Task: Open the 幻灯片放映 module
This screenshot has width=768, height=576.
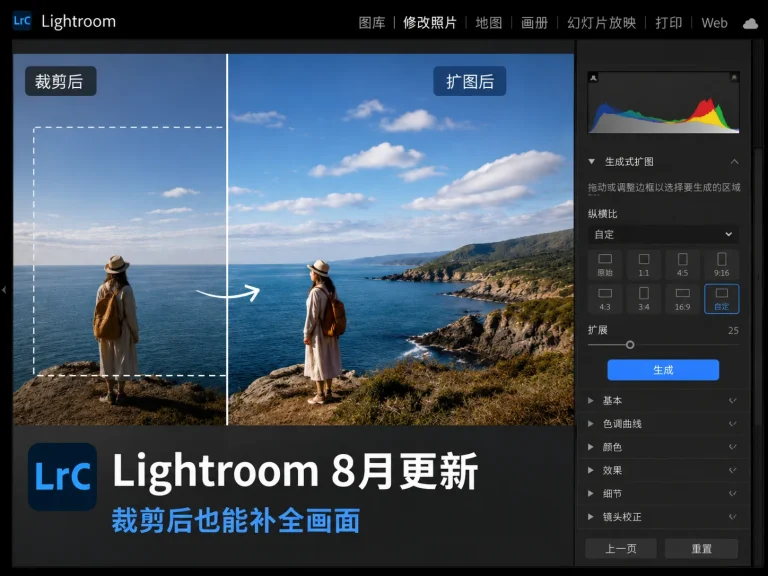Action: [601, 23]
